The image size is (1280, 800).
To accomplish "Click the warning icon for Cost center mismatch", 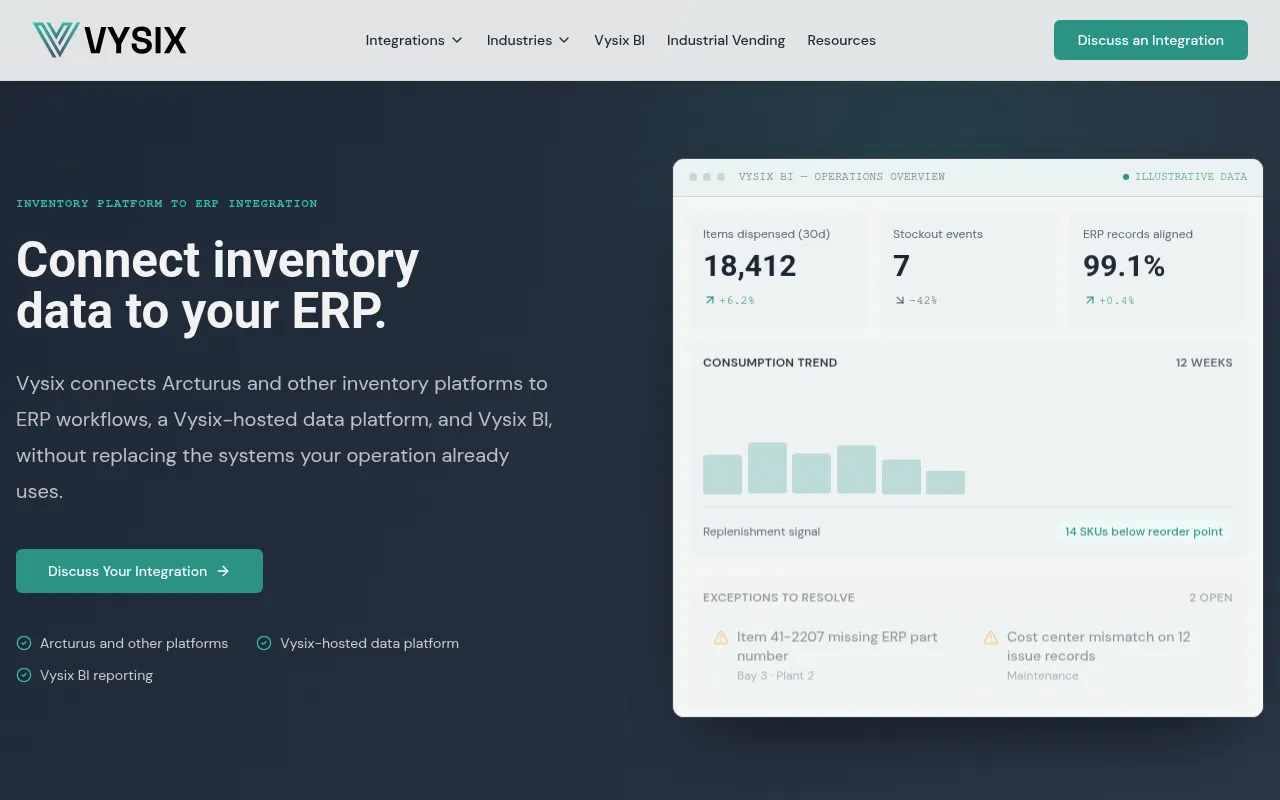I will pyautogui.click(x=991, y=637).
